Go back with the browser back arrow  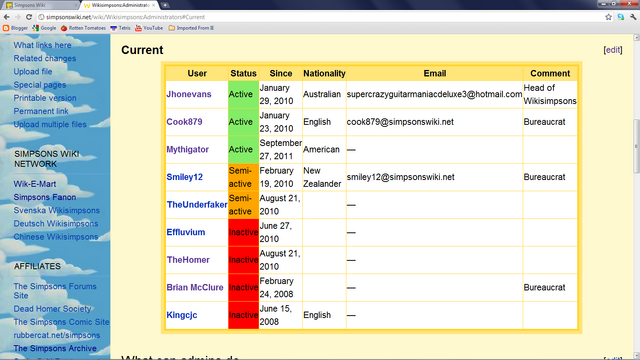point(7,17)
